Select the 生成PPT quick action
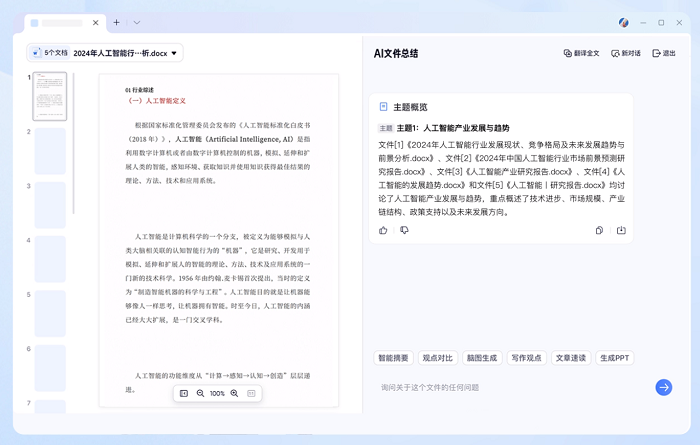Image resolution: width=700 pixels, height=445 pixels. click(x=614, y=358)
